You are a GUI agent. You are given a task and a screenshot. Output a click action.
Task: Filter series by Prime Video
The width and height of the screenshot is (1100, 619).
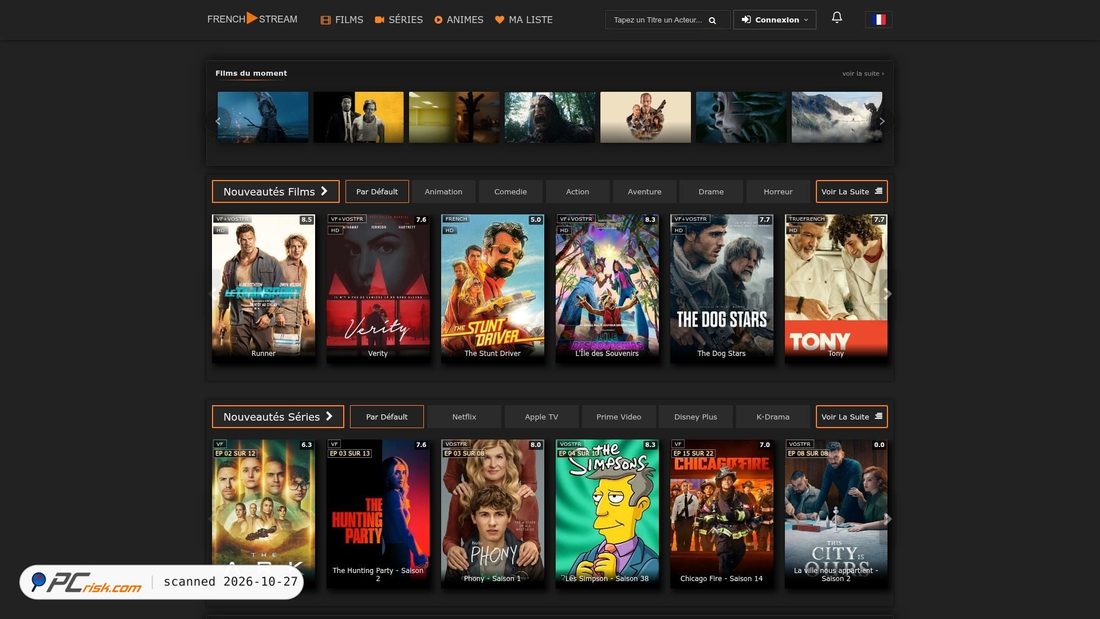coord(618,417)
